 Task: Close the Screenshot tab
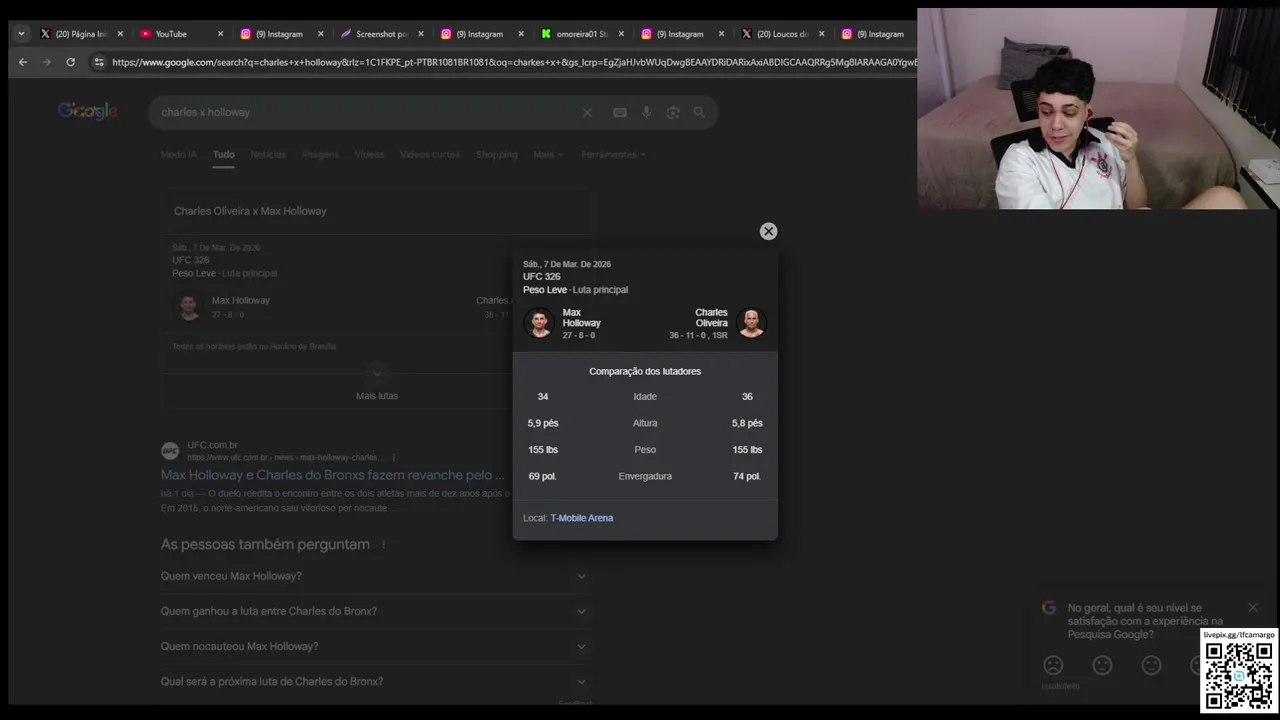[421, 34]
